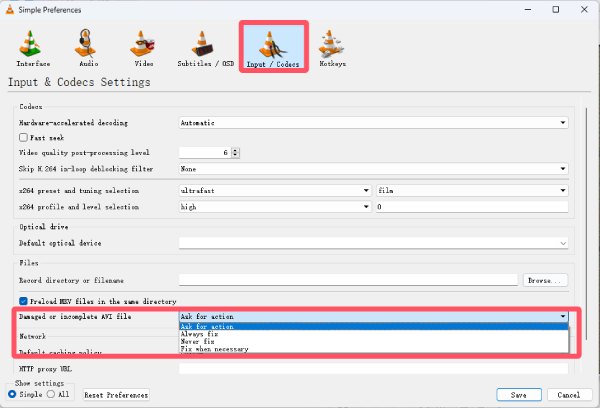Select the All show settings radio
This screenshot has width=600, height=408.
click(x=51, y=394)
